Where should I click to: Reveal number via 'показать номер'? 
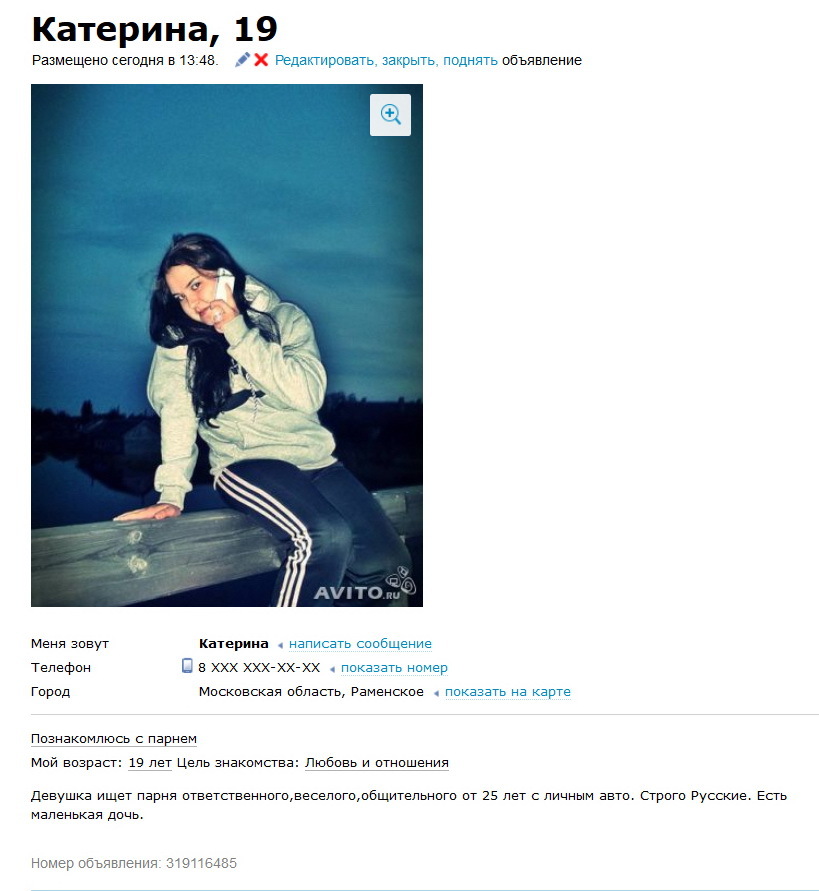pos(394,668)
